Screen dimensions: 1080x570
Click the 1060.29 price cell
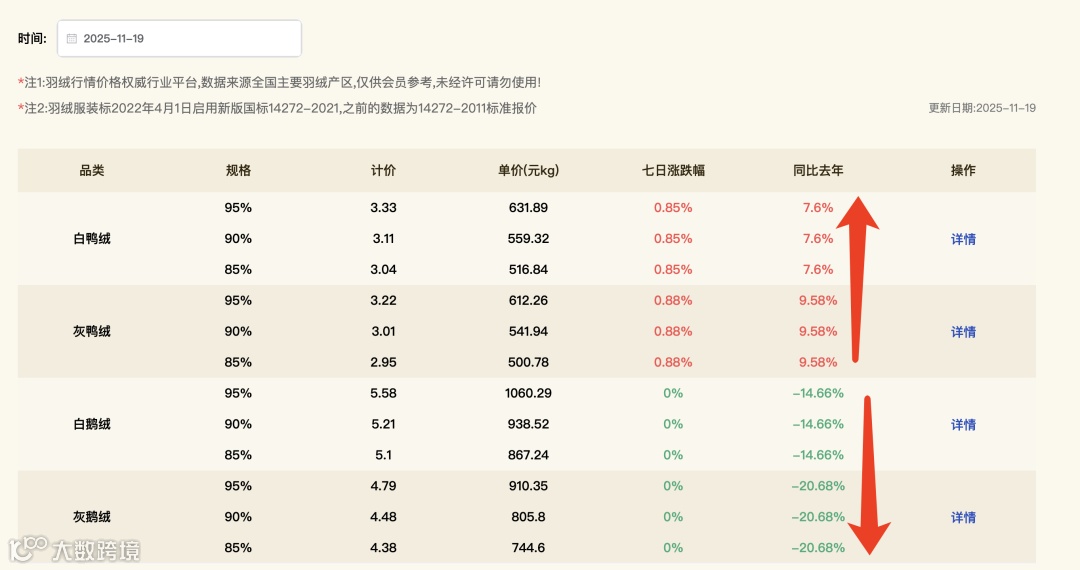point(528,393)
